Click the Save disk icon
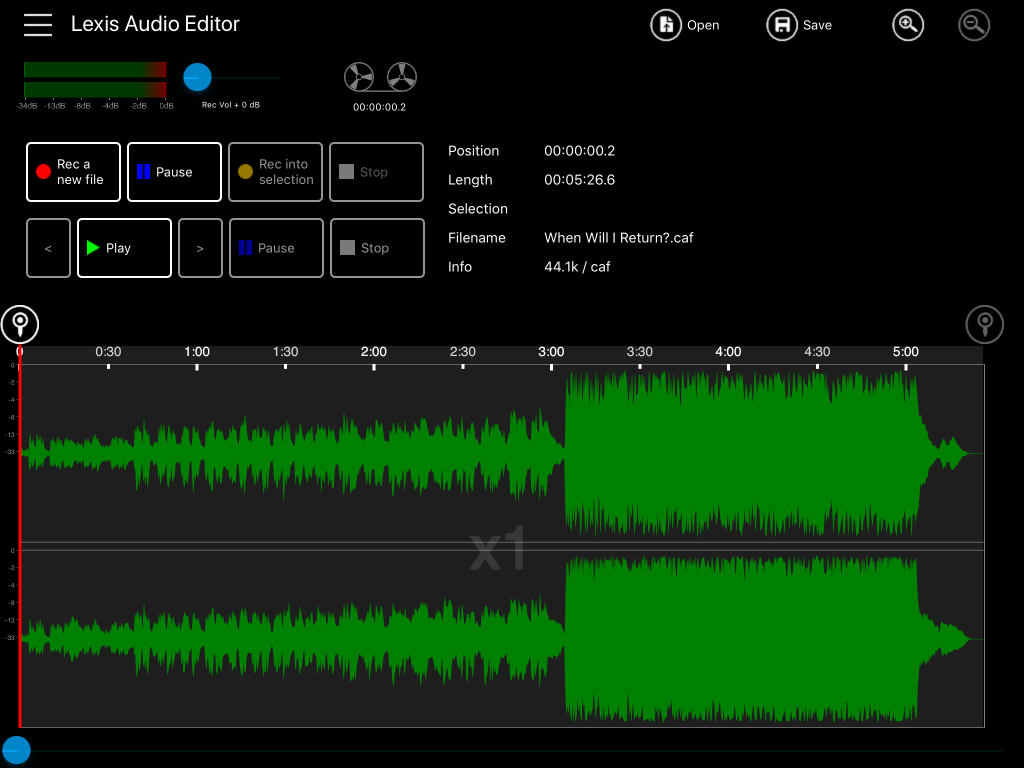 pos(782,25)
